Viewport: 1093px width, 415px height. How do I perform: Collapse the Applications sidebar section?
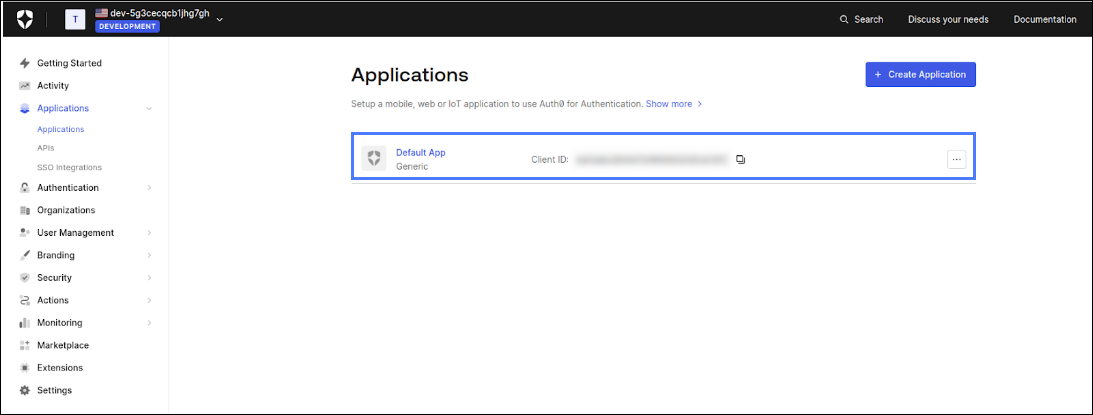[x=149, y=108]
